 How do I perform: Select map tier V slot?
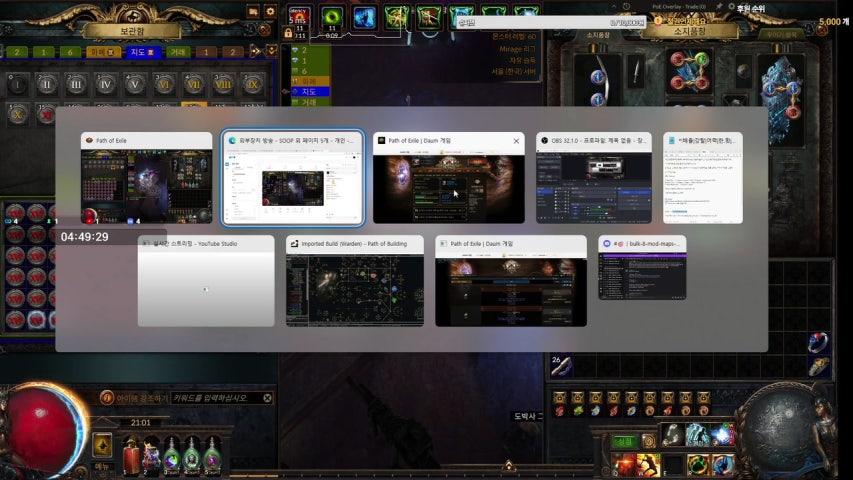tap(134, 84)
